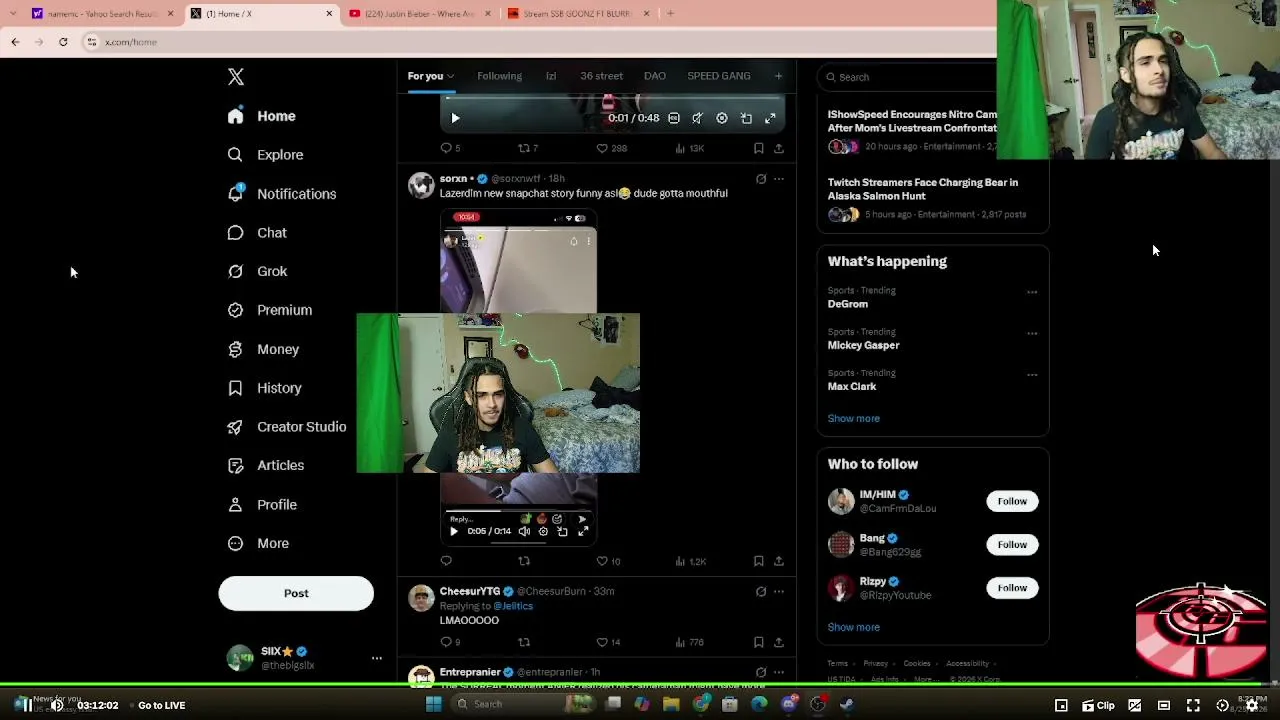
Task: Open more options on Entrepranier post
Action: pyautogui.click(x=779, y=672)
